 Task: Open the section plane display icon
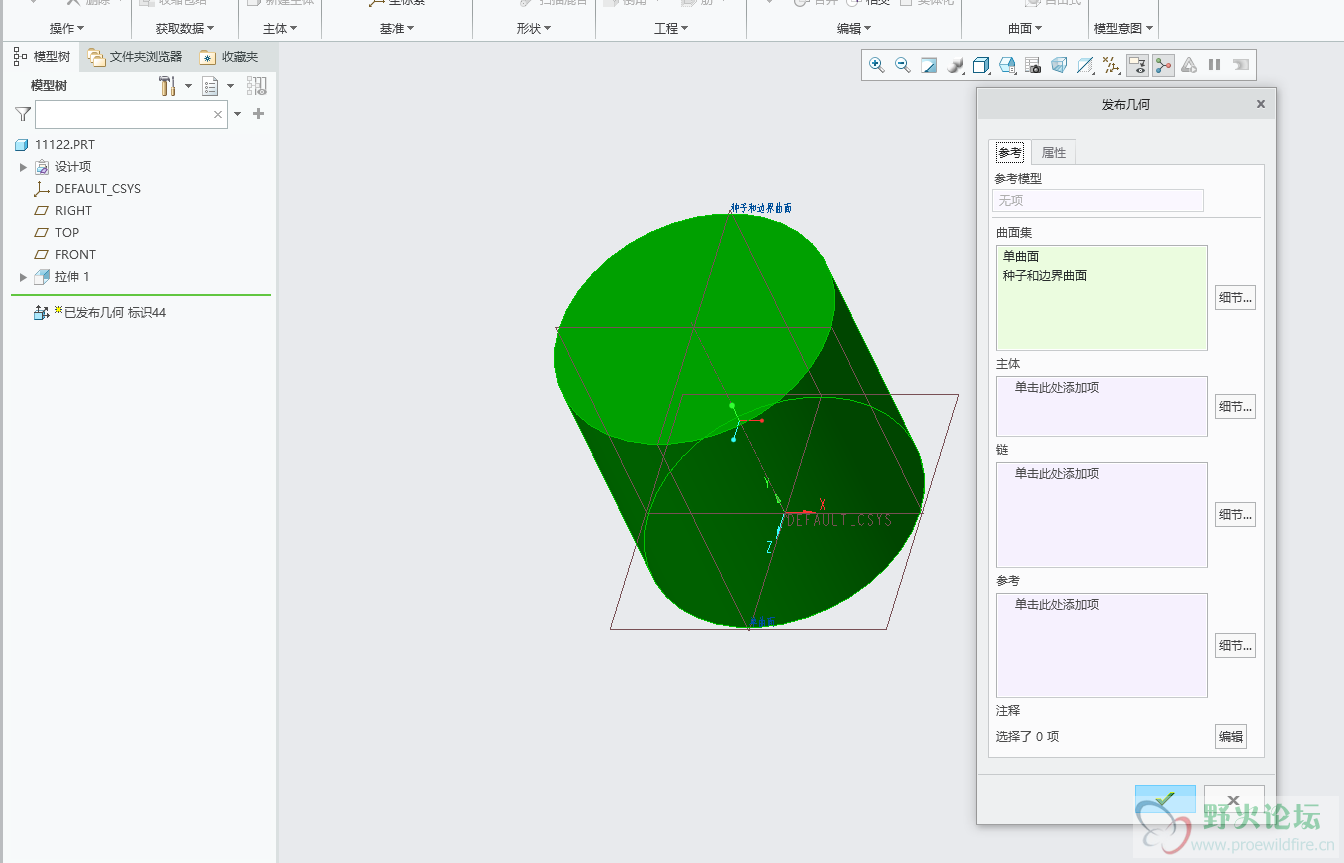[x=1085, y=65]
